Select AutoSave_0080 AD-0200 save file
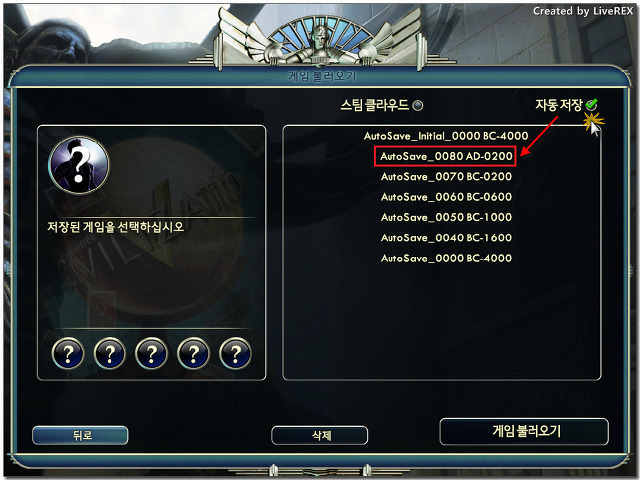The height and width of the screenshot is (480, 640). pos(446,156)
